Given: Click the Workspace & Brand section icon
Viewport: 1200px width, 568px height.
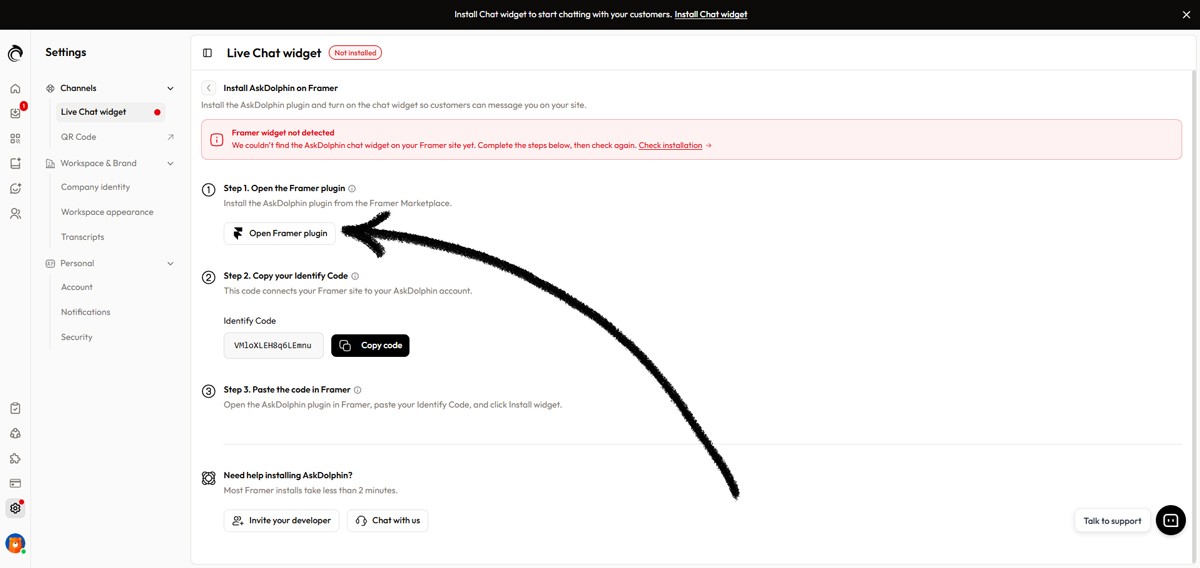Looking at the screenshot, I should (x=50, y=163).
